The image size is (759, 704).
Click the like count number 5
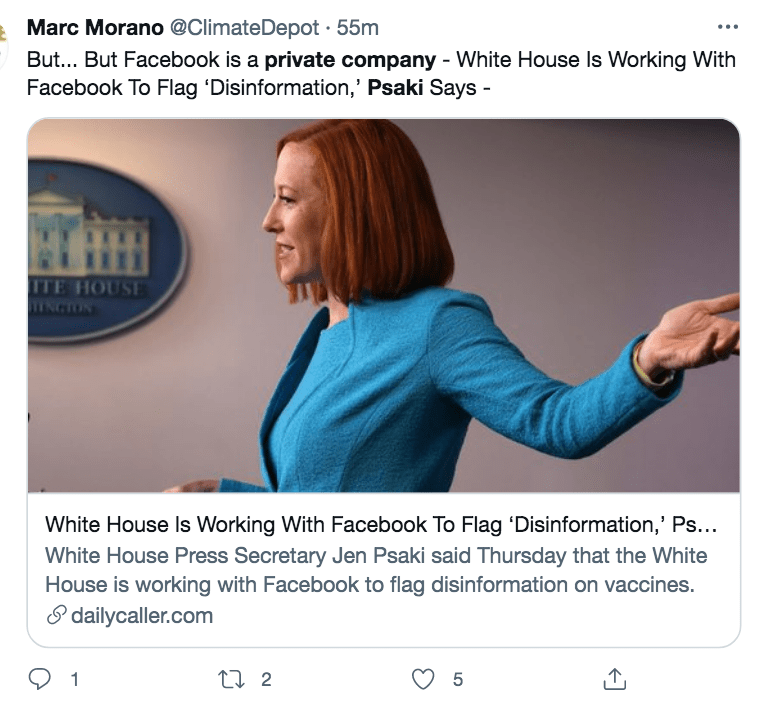[x=458, y=679]
